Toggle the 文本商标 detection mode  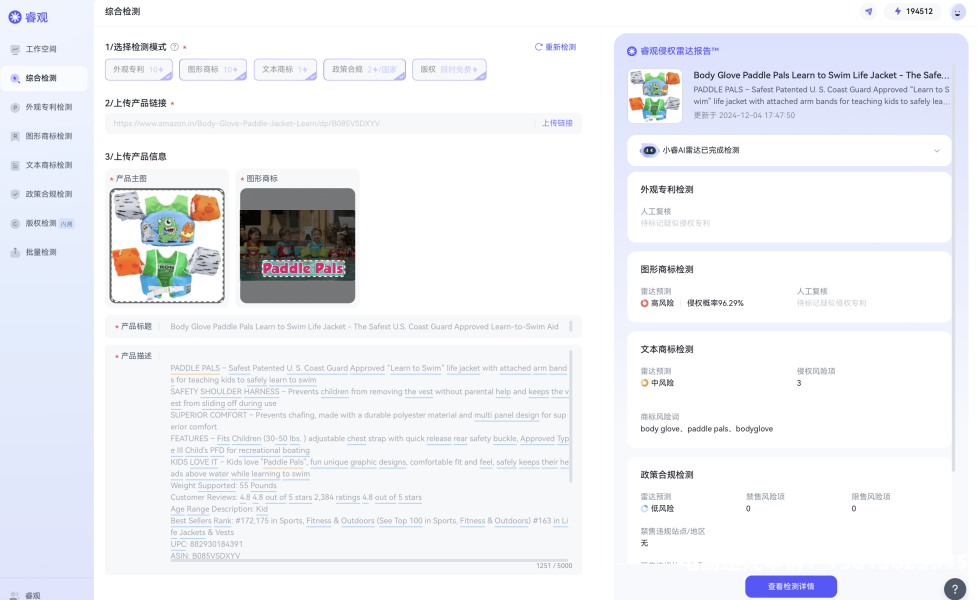(x=285, y=70)
